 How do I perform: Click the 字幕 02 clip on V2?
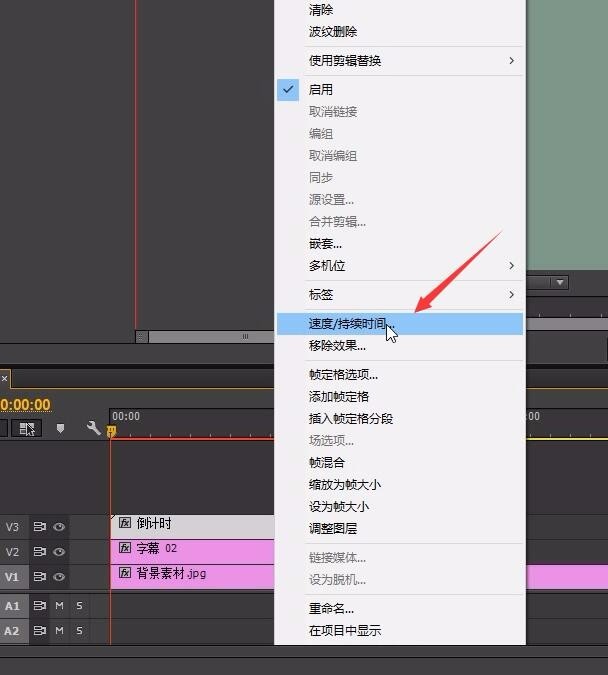200,549
